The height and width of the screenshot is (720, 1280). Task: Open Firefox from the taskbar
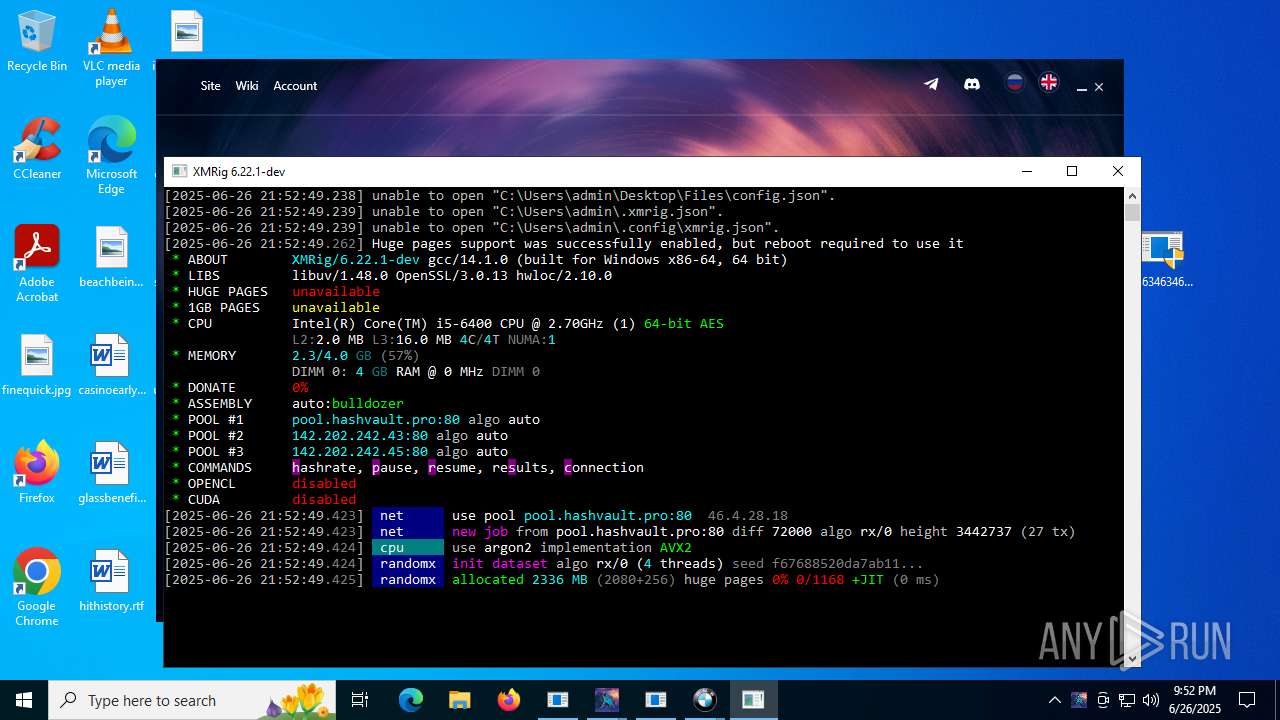point(509,700)
